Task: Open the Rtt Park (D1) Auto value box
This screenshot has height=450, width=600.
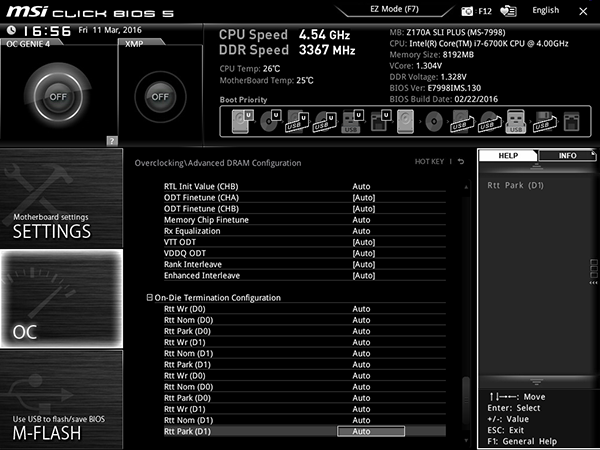Action: tap(370, 431)
